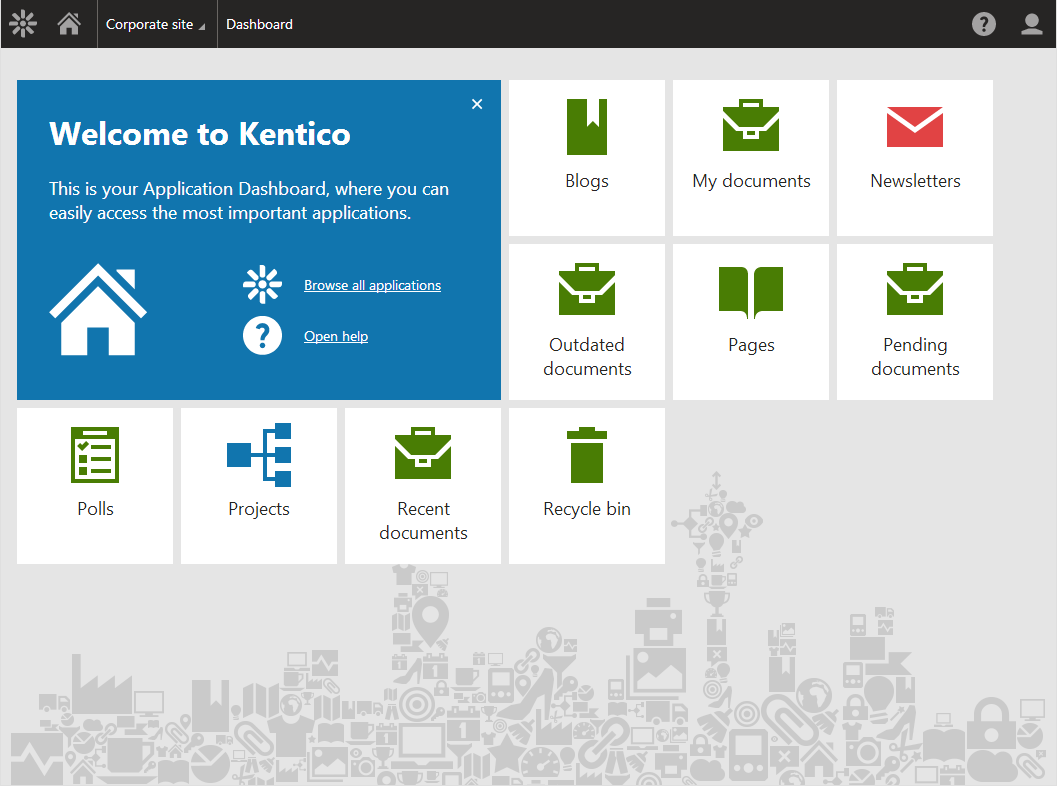Screen dimensions: 1057x786
Task: Click the Outdated documents tile label
Action: [x=587, y=357]
